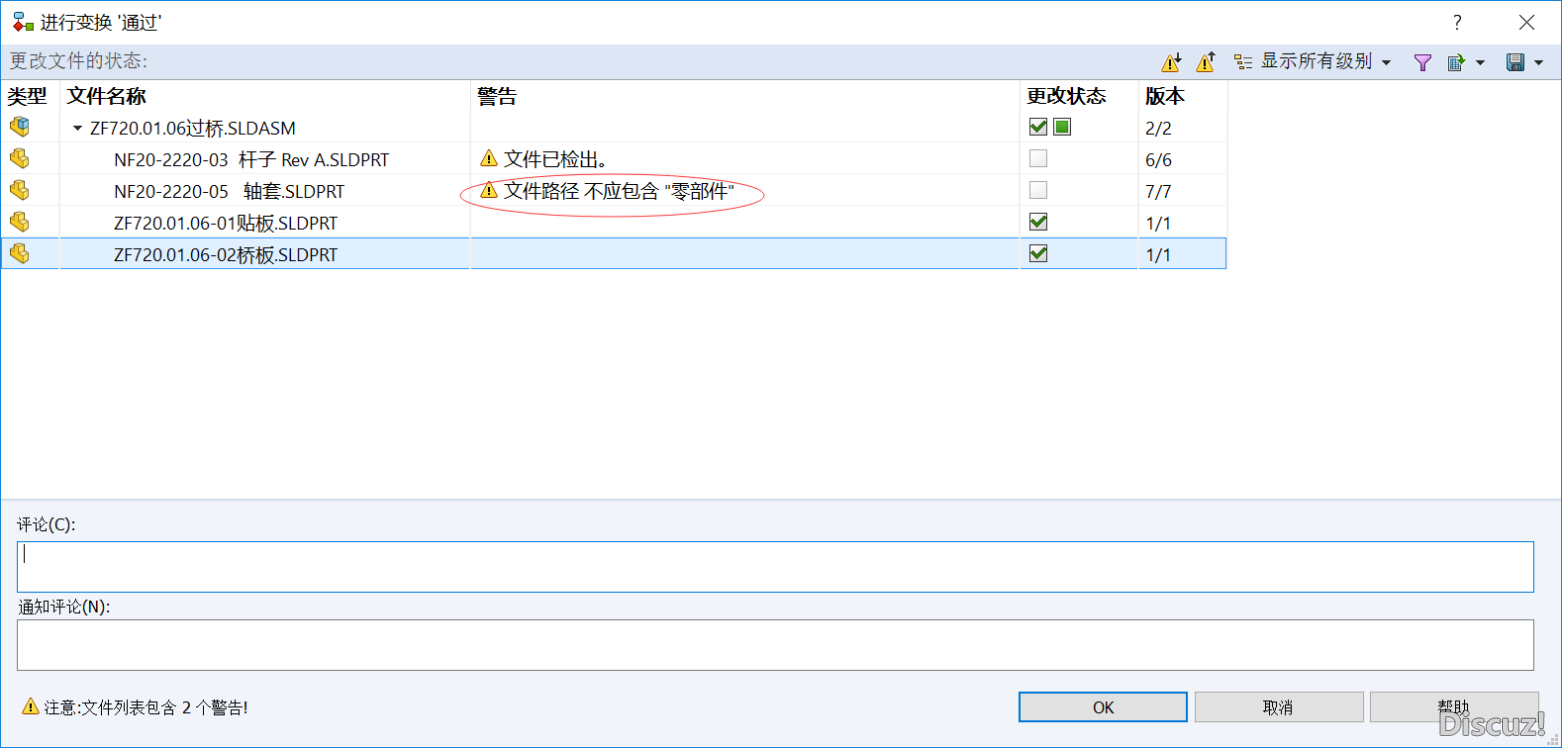Go to next warning icon
This screenshot has width=1562, height=748.
pyautogui.click(x=1171, y=62)
